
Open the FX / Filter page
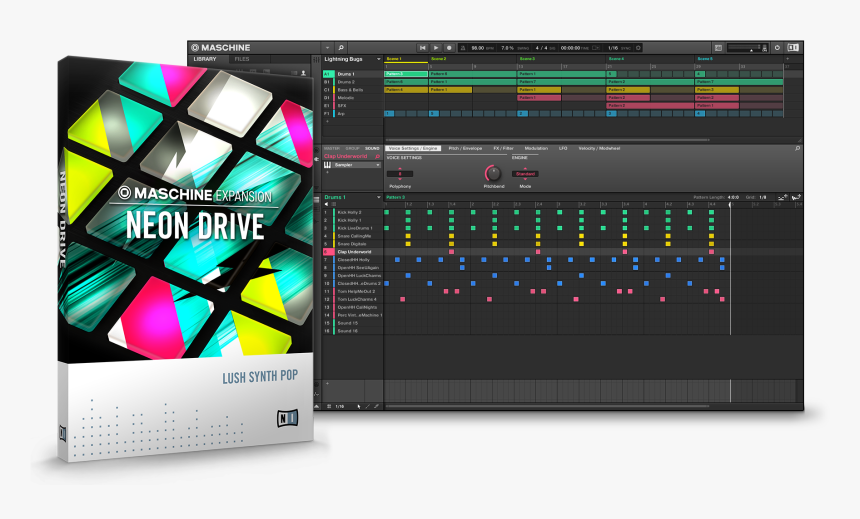503,148
